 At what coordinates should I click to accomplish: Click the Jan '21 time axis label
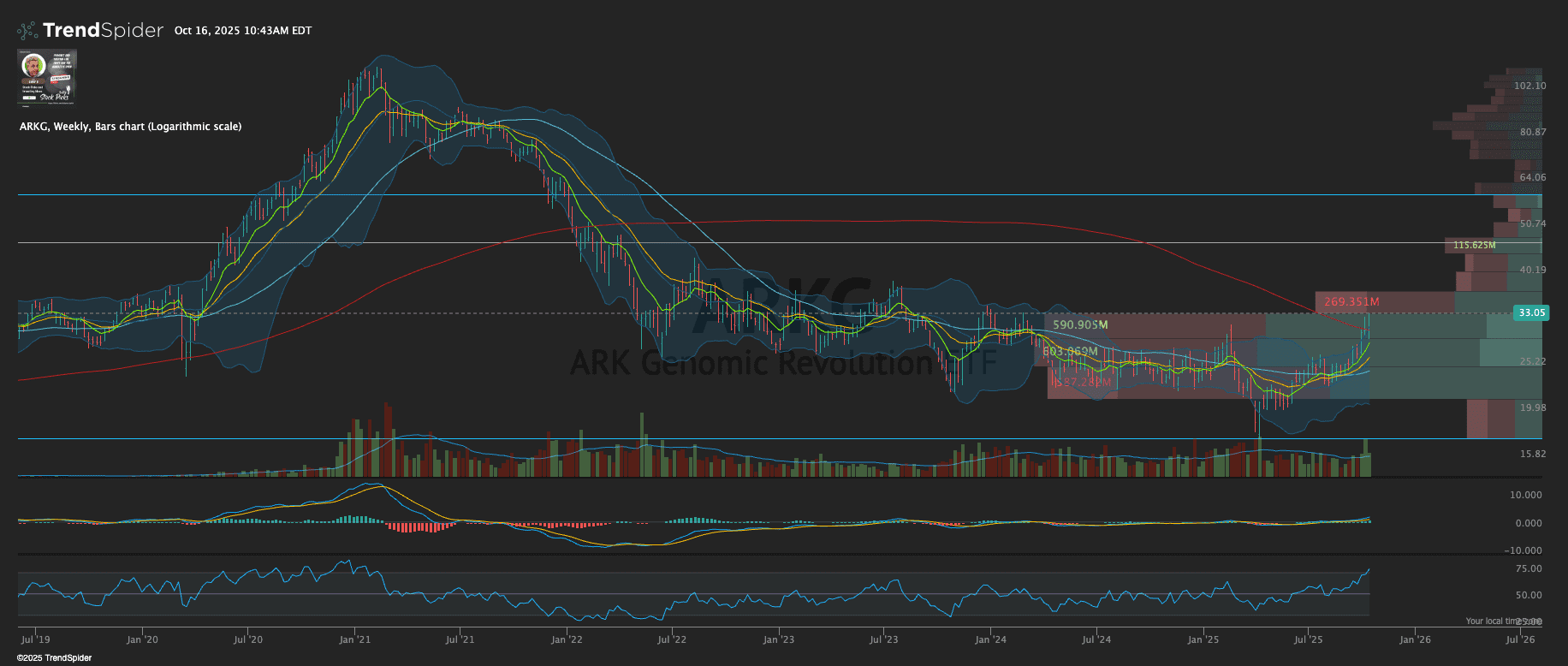point(354,639)
